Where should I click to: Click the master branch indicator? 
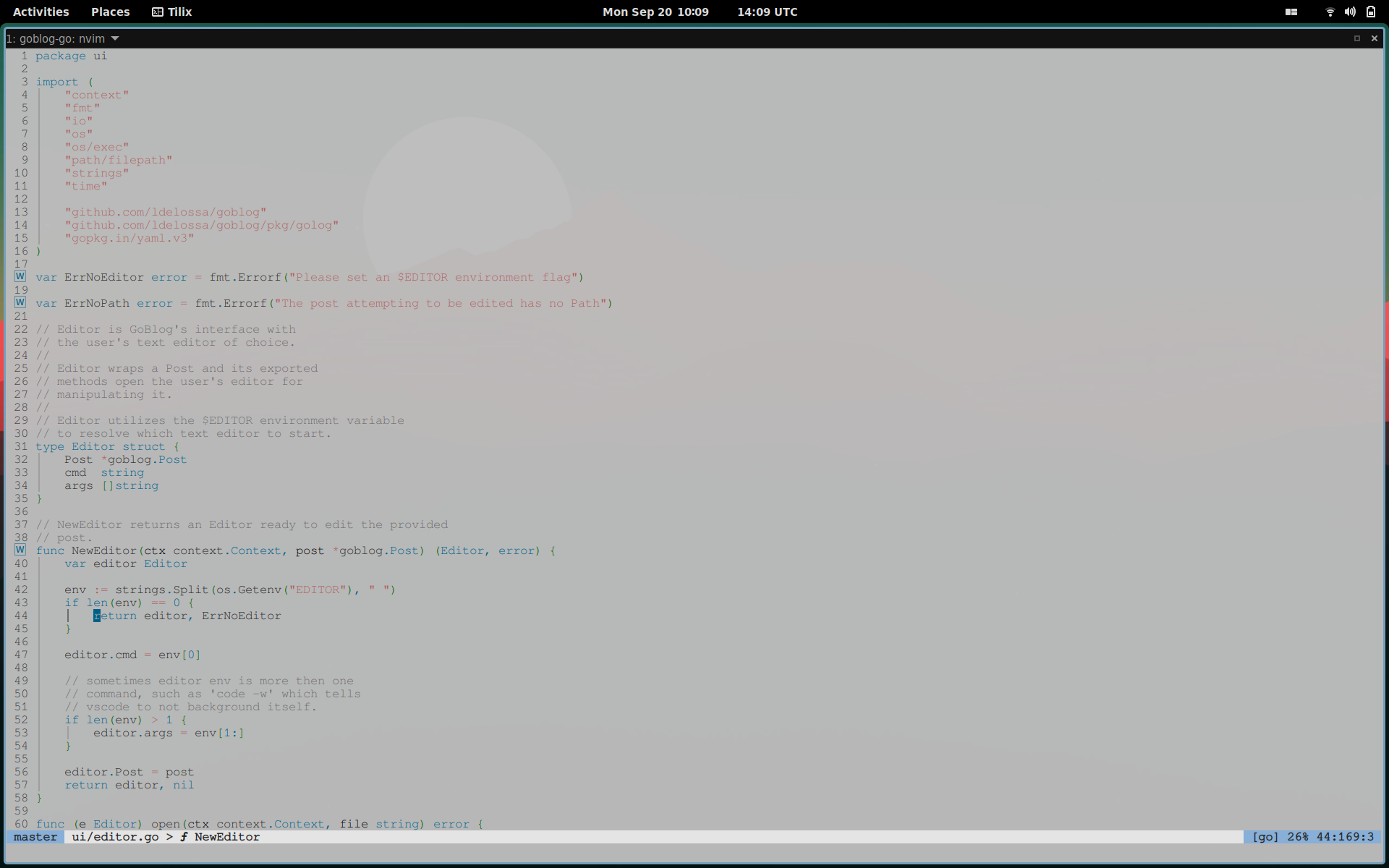pos(35,837)
